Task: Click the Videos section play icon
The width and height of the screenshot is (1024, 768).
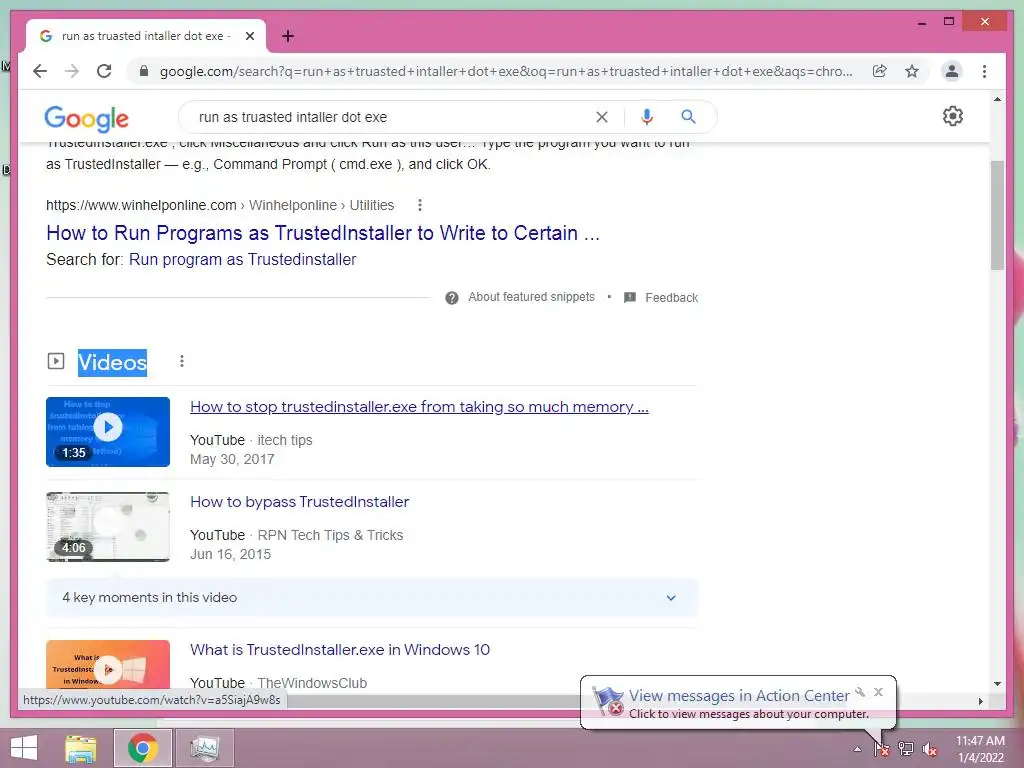Action: tap(56, 361)
